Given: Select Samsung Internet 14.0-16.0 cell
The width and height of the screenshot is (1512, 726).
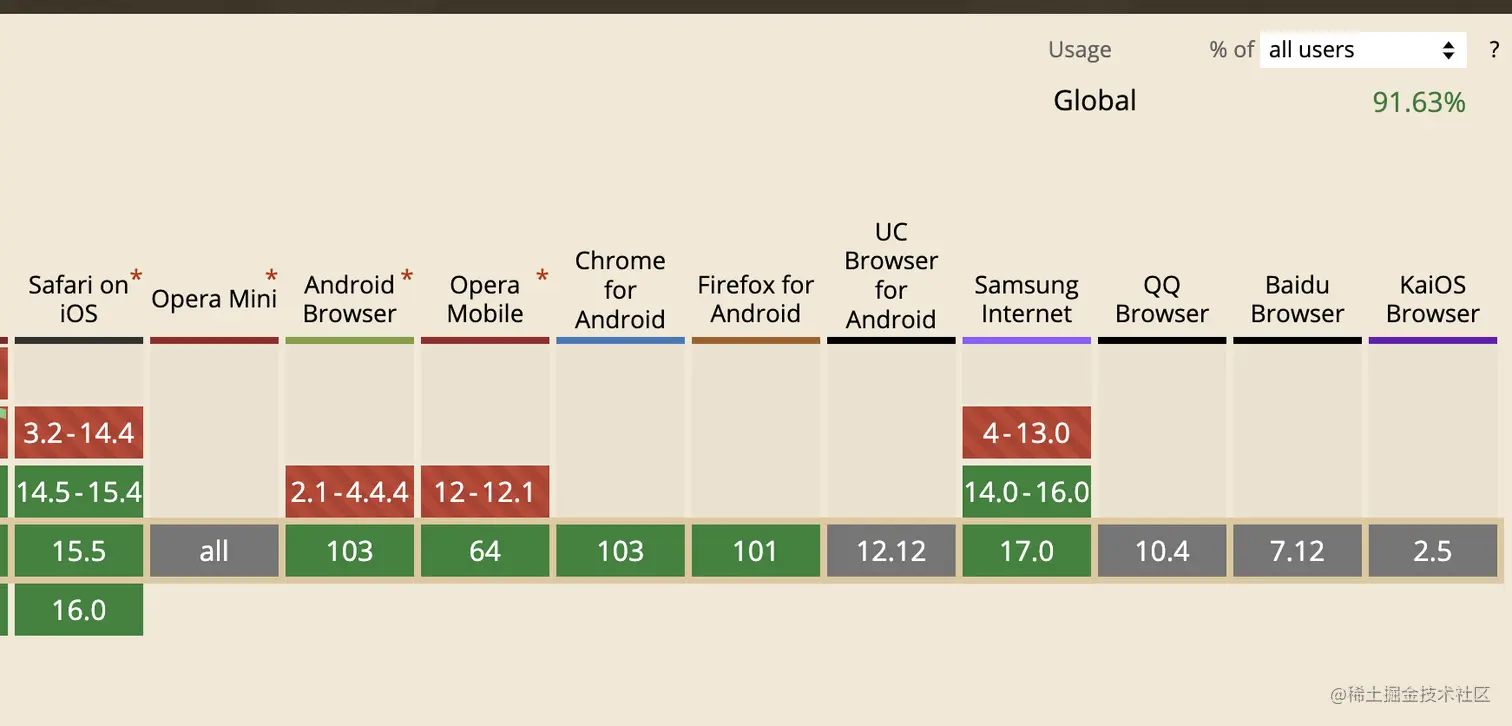Looking at the screenshot, I should [1026, 492].
